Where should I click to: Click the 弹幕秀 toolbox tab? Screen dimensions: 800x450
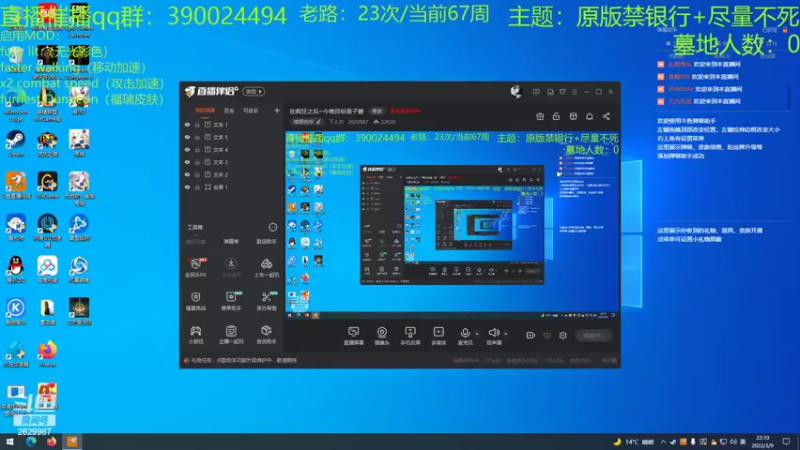[x=231, y=241]
